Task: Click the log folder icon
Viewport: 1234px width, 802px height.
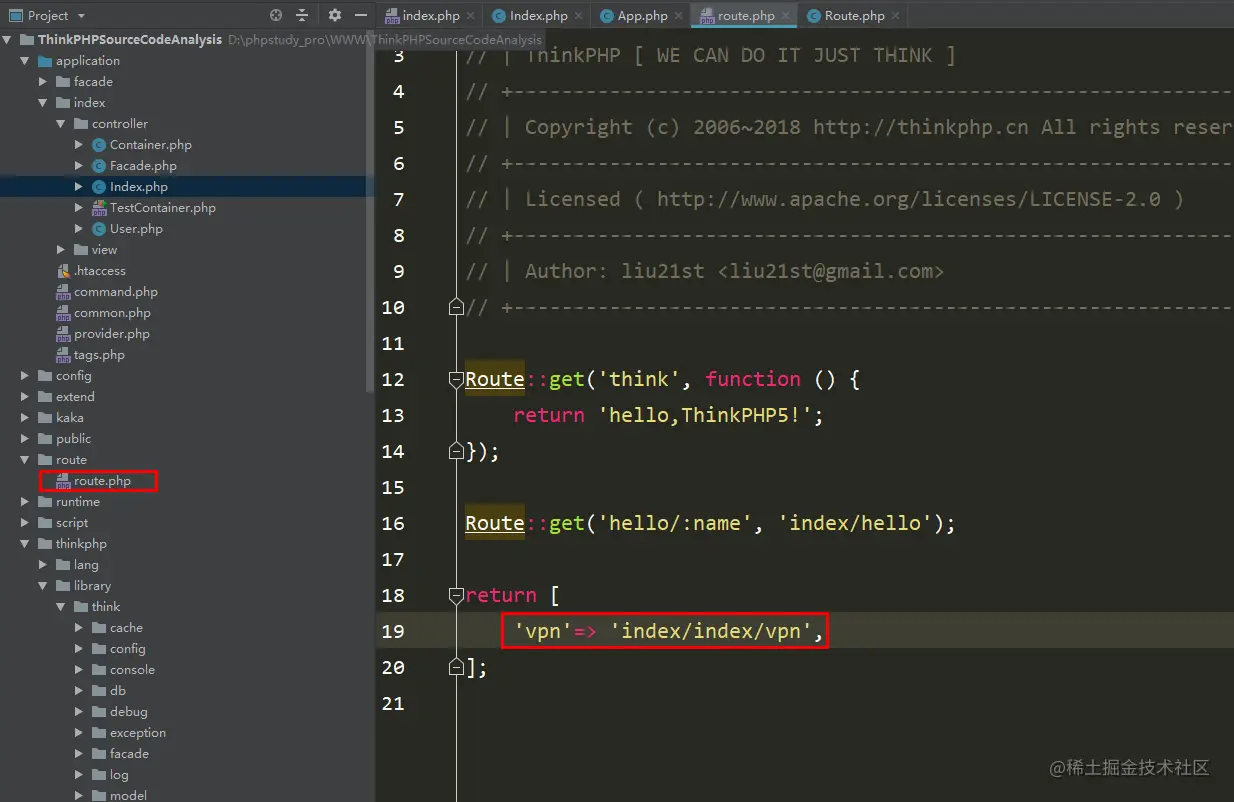Action: click(99, 775)
